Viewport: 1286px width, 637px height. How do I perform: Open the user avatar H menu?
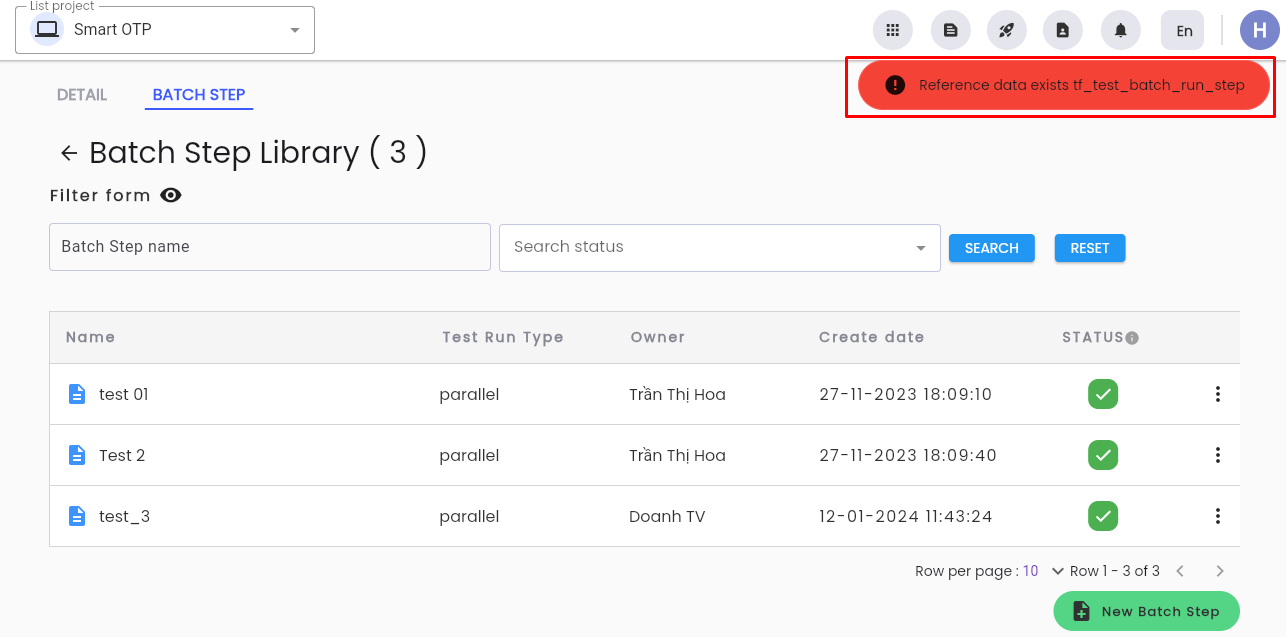[1260, 30]
